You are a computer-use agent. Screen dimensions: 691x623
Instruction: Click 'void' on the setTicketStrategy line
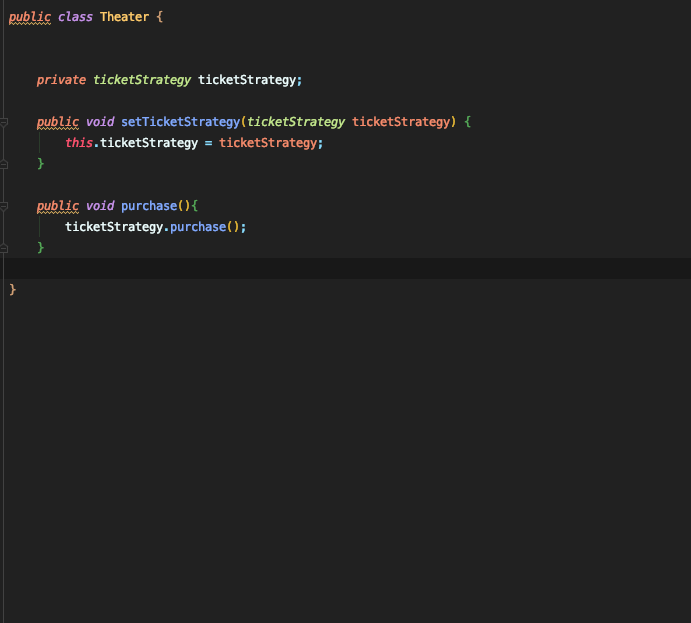100,122
